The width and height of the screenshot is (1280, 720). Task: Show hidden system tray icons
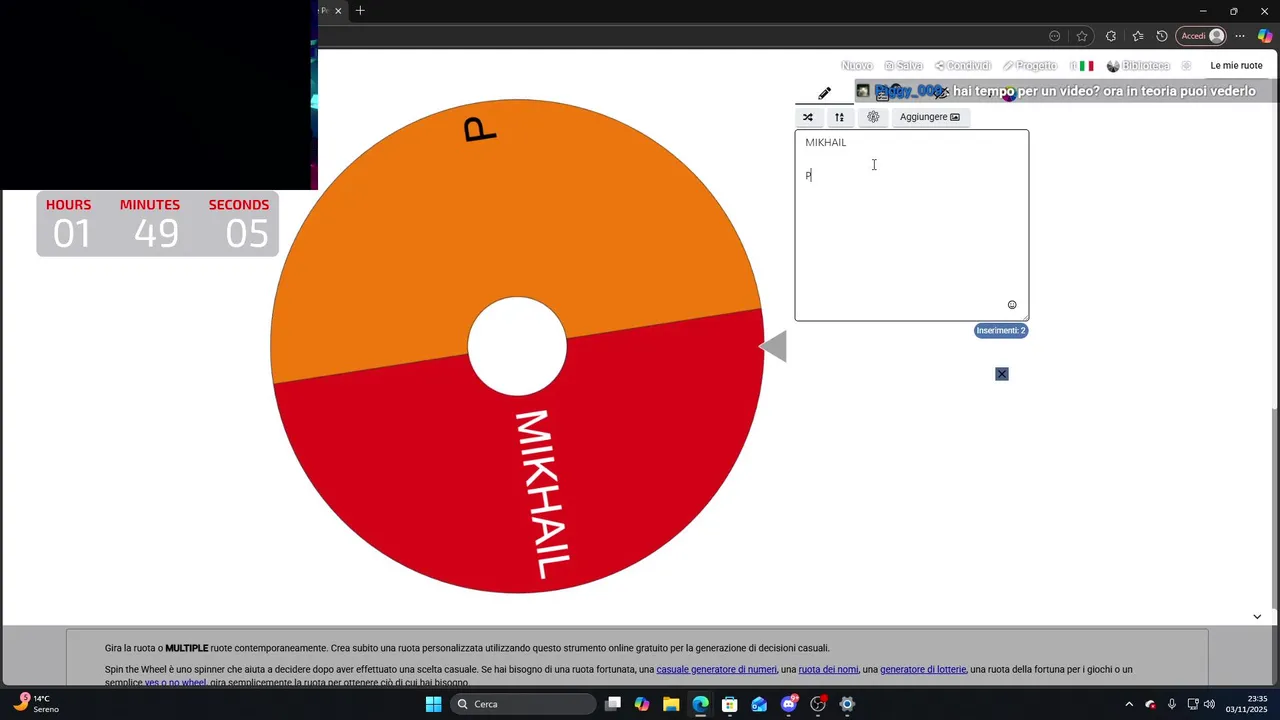tap(1129, 704)
